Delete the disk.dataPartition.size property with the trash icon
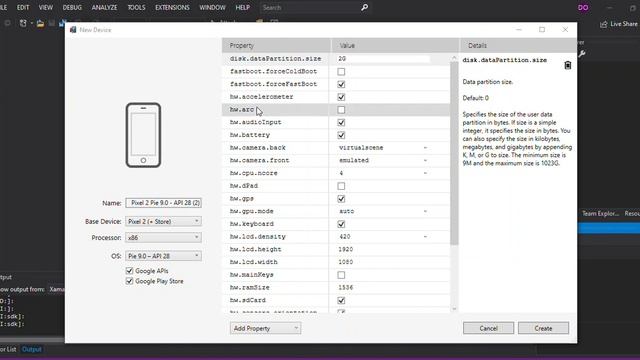640x360 pixels. 567,65
